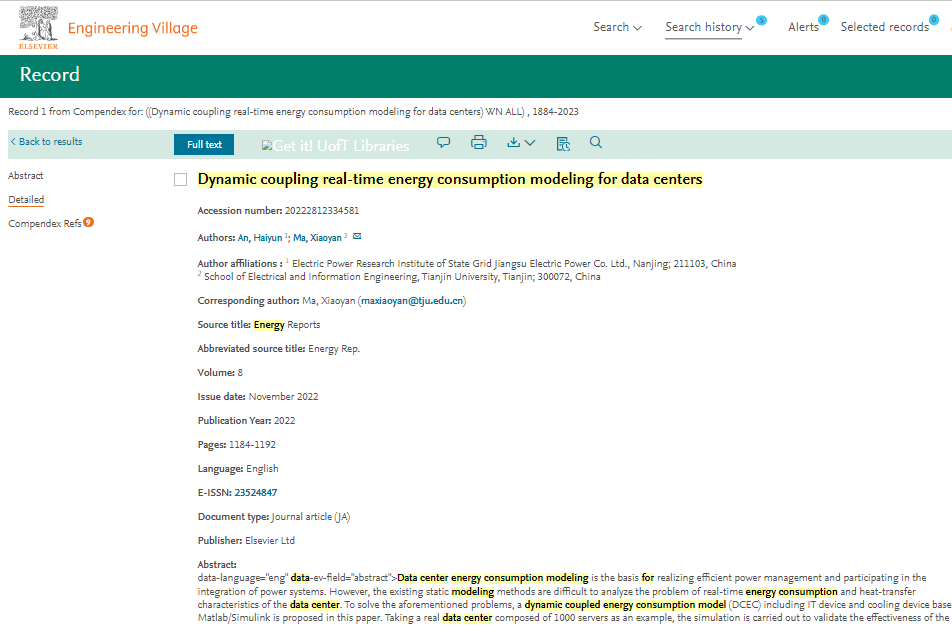Click the Language English value
The height and width of the screenshot is (626, 952).
pos(262,469)
